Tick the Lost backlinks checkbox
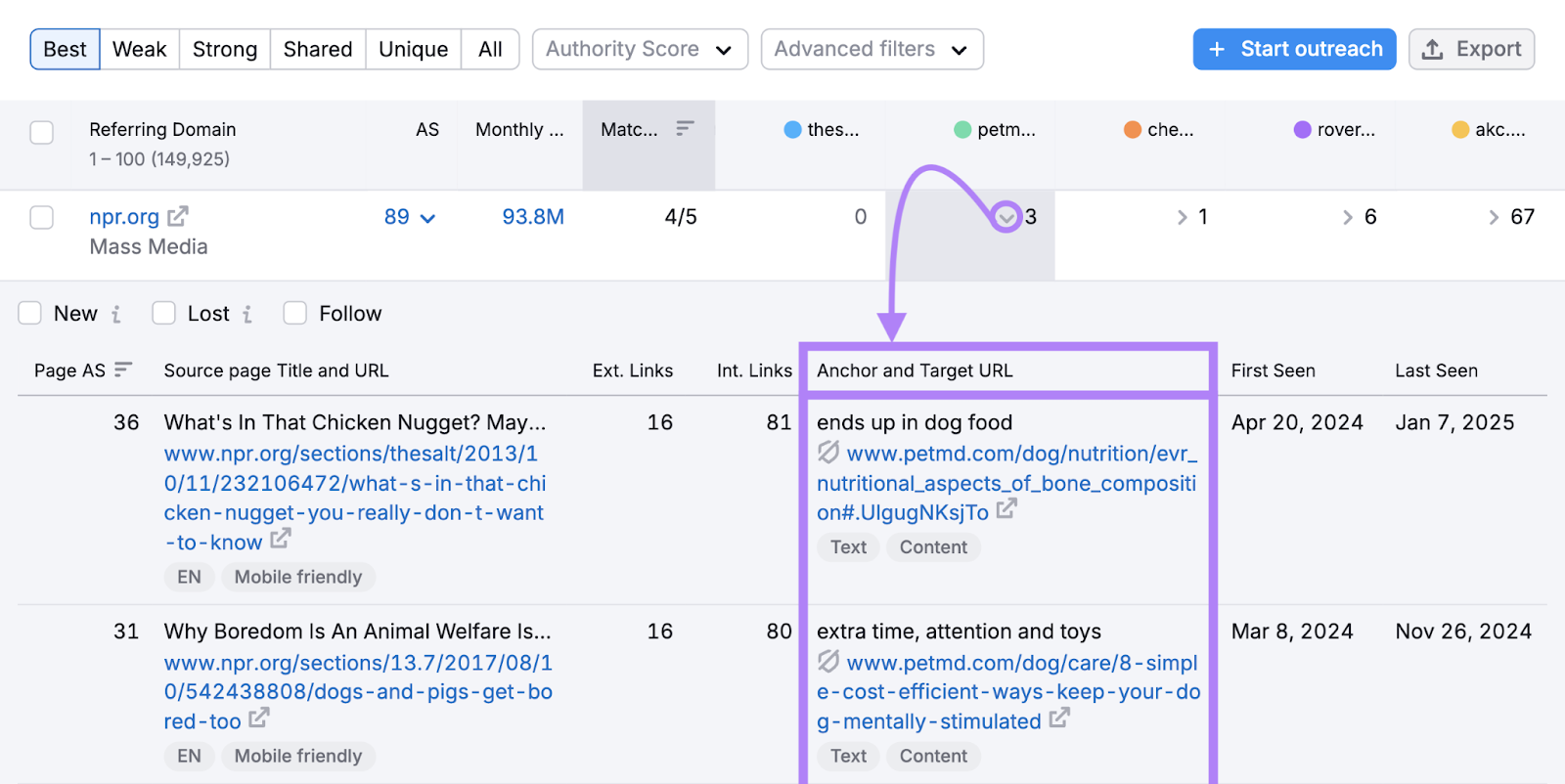 click(x=164, y=313)
